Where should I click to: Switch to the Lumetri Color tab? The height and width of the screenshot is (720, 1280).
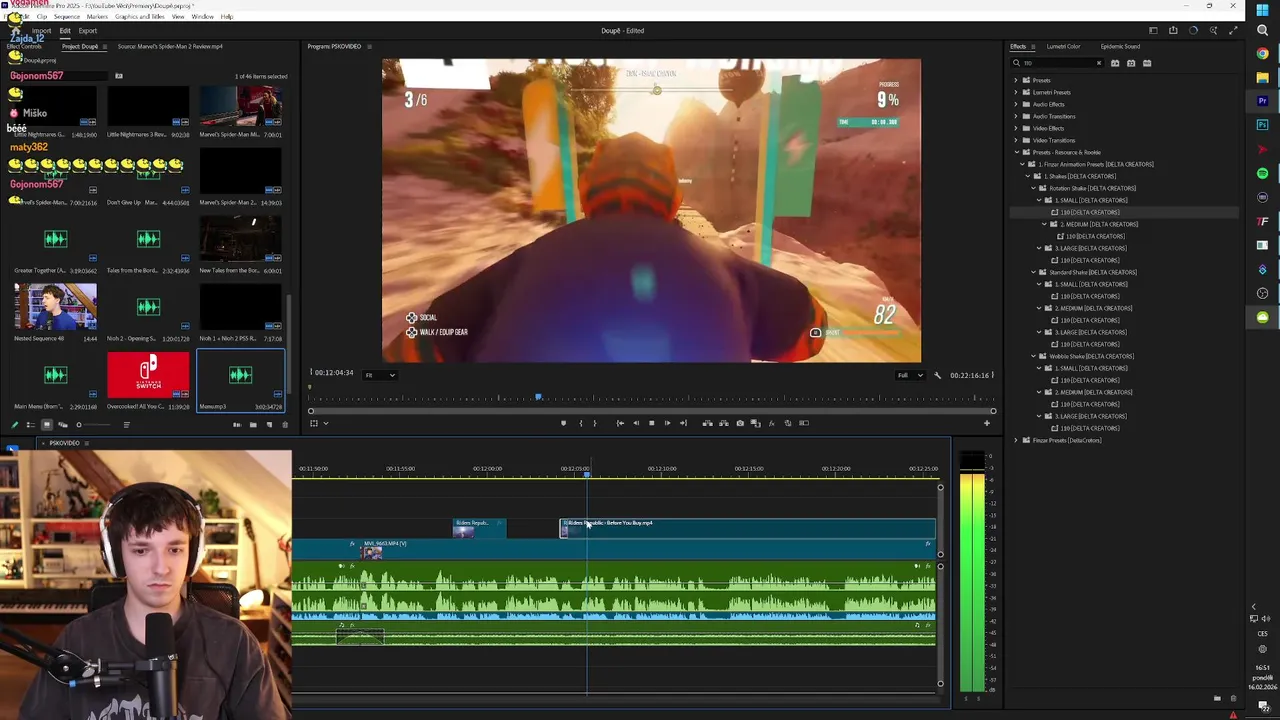coord(1063,47)
